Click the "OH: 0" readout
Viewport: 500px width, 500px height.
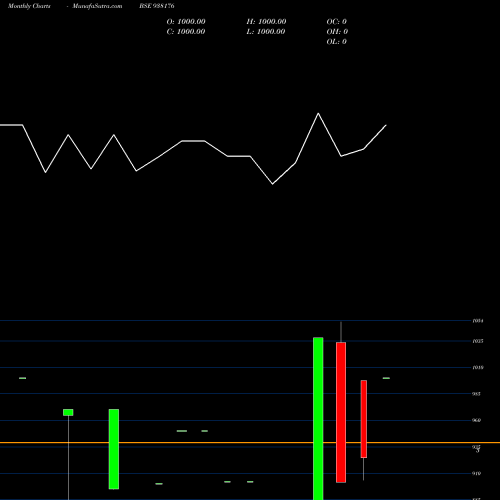[337, 32]
